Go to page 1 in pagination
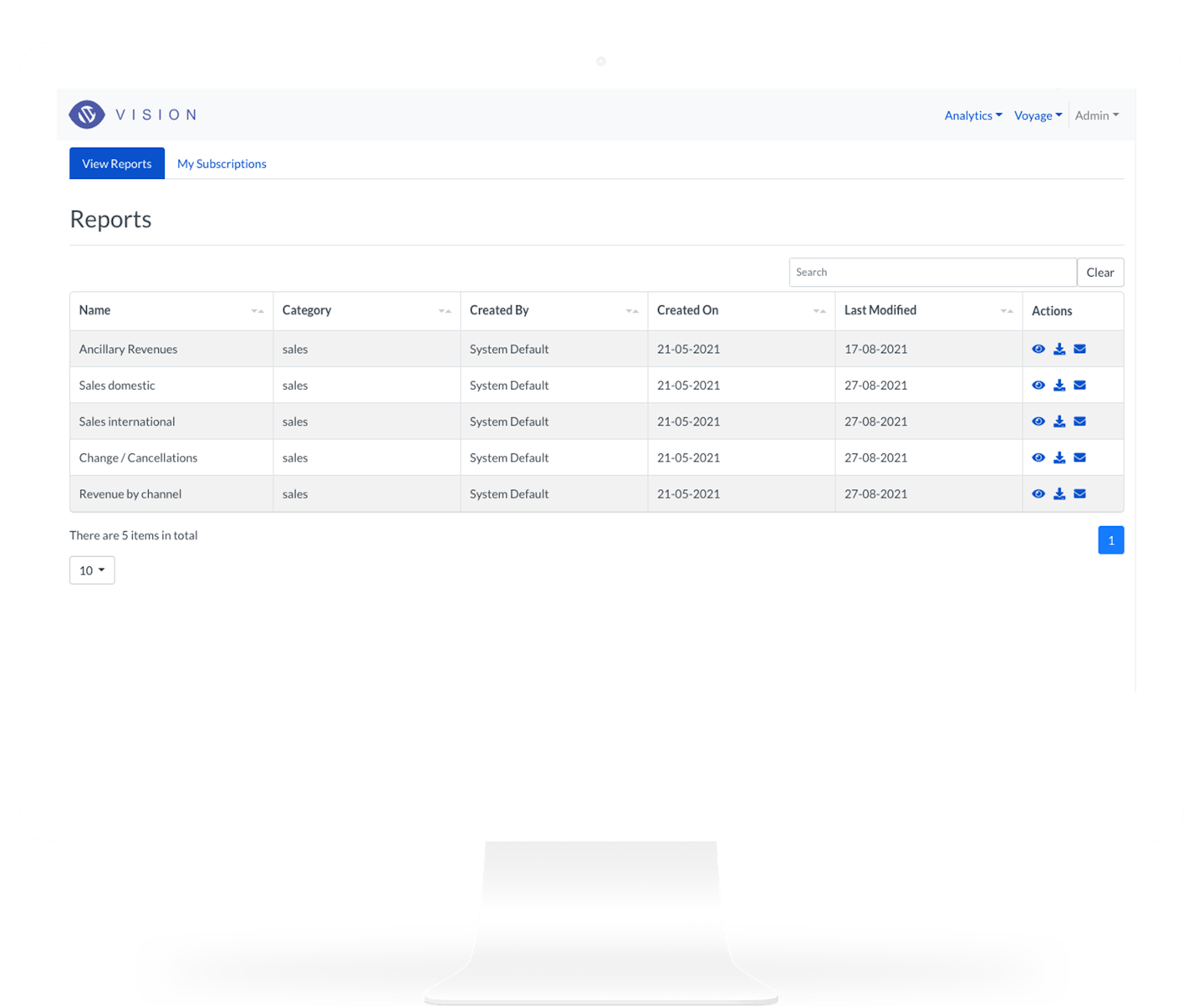This screenshot has height=1006, width=1204. pyautogui.click(x=1110, y=540)
